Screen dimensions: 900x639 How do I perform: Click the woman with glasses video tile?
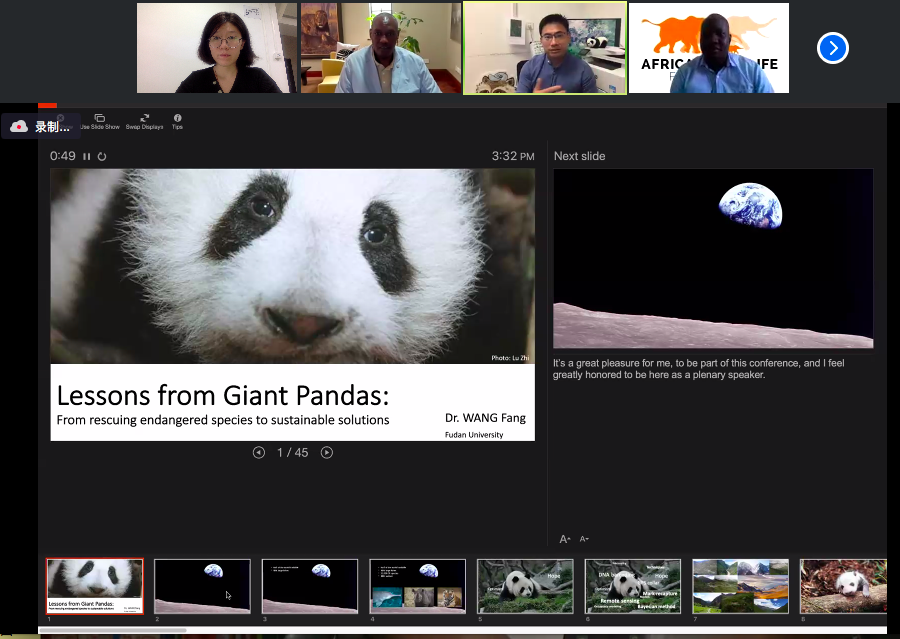[x=217, y=48]
